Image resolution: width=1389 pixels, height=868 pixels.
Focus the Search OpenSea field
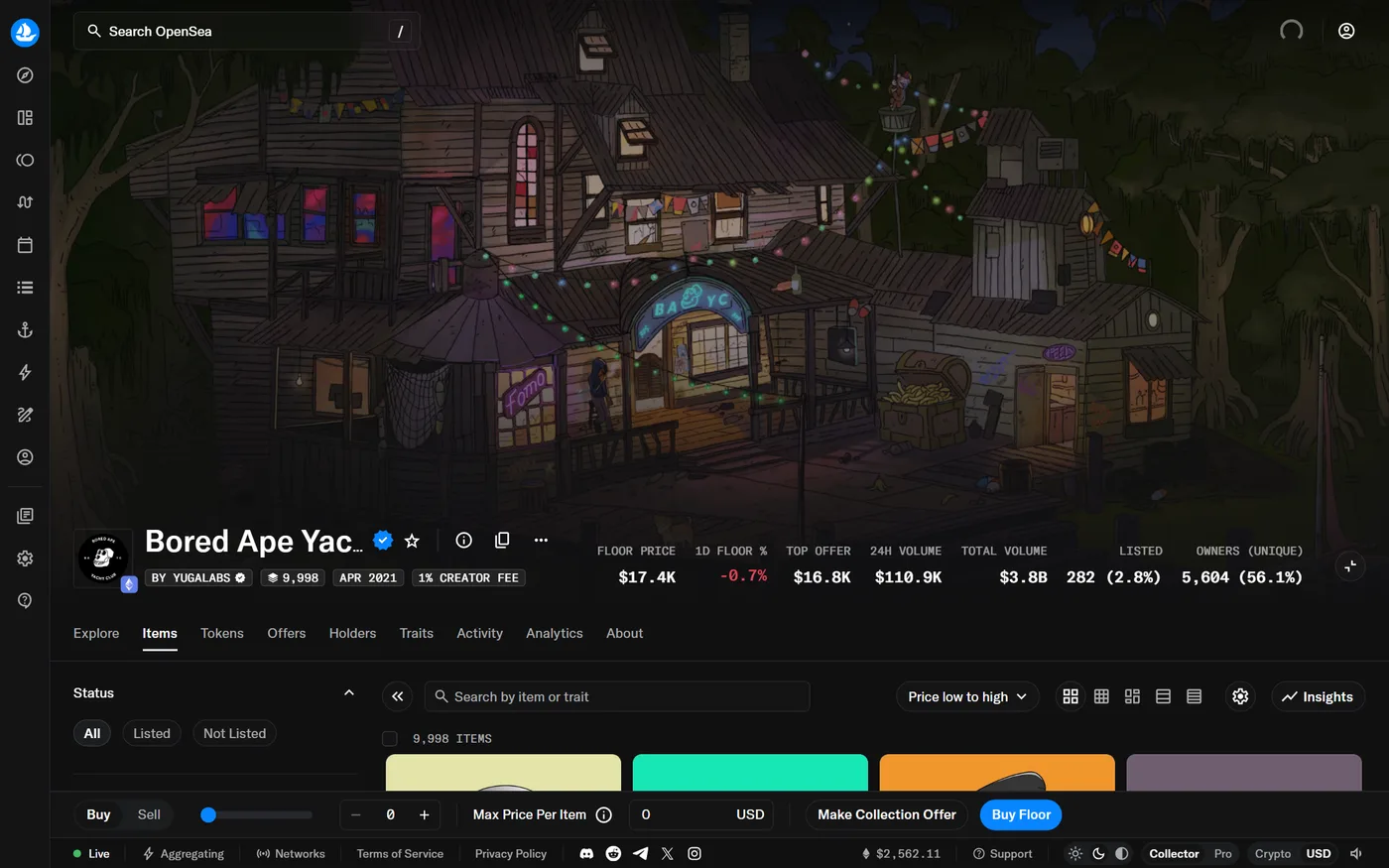[x=246, y=31]
